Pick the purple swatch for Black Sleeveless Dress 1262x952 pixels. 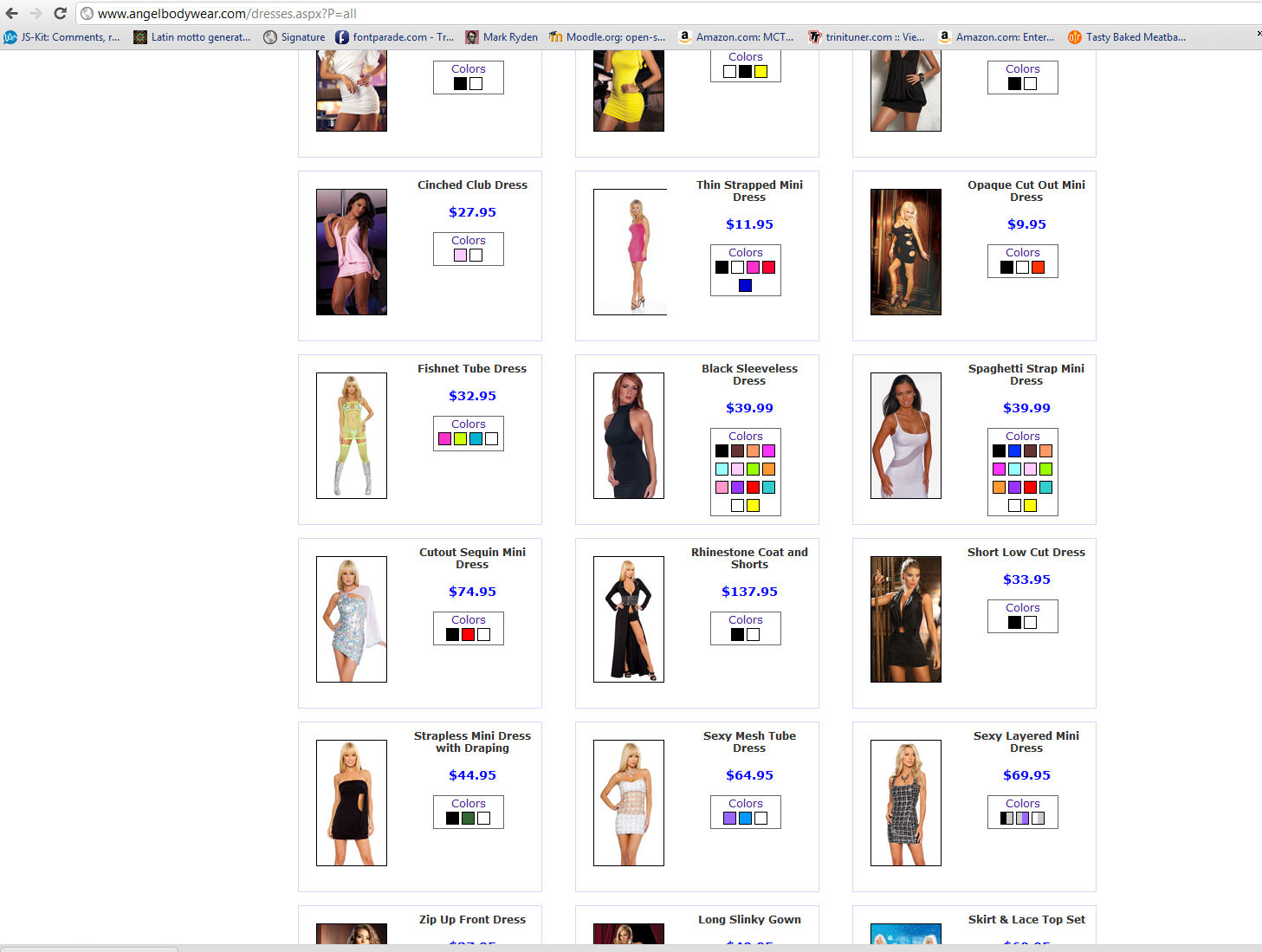coord(738,488)
